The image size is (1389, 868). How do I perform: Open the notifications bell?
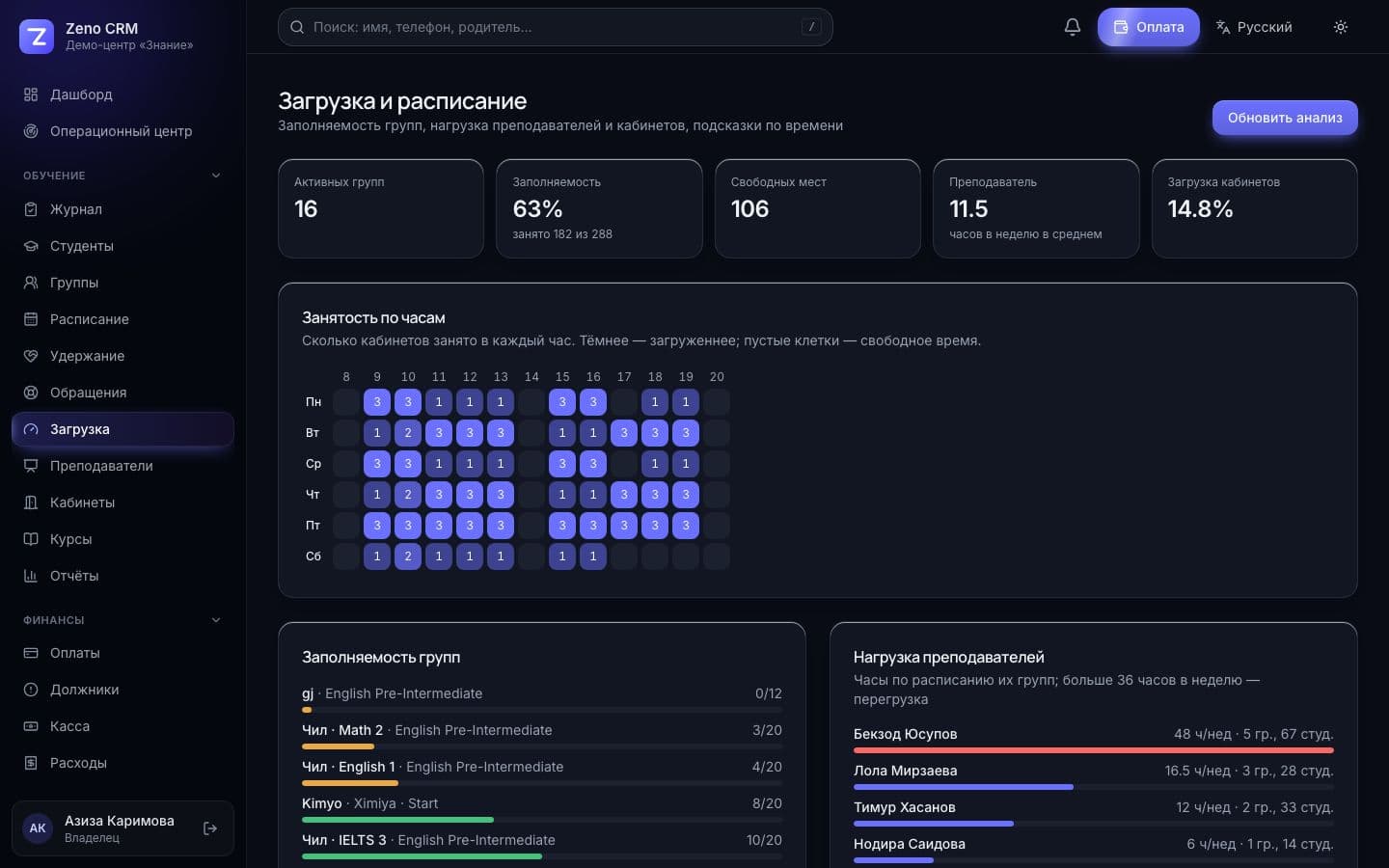point(1072,27)
